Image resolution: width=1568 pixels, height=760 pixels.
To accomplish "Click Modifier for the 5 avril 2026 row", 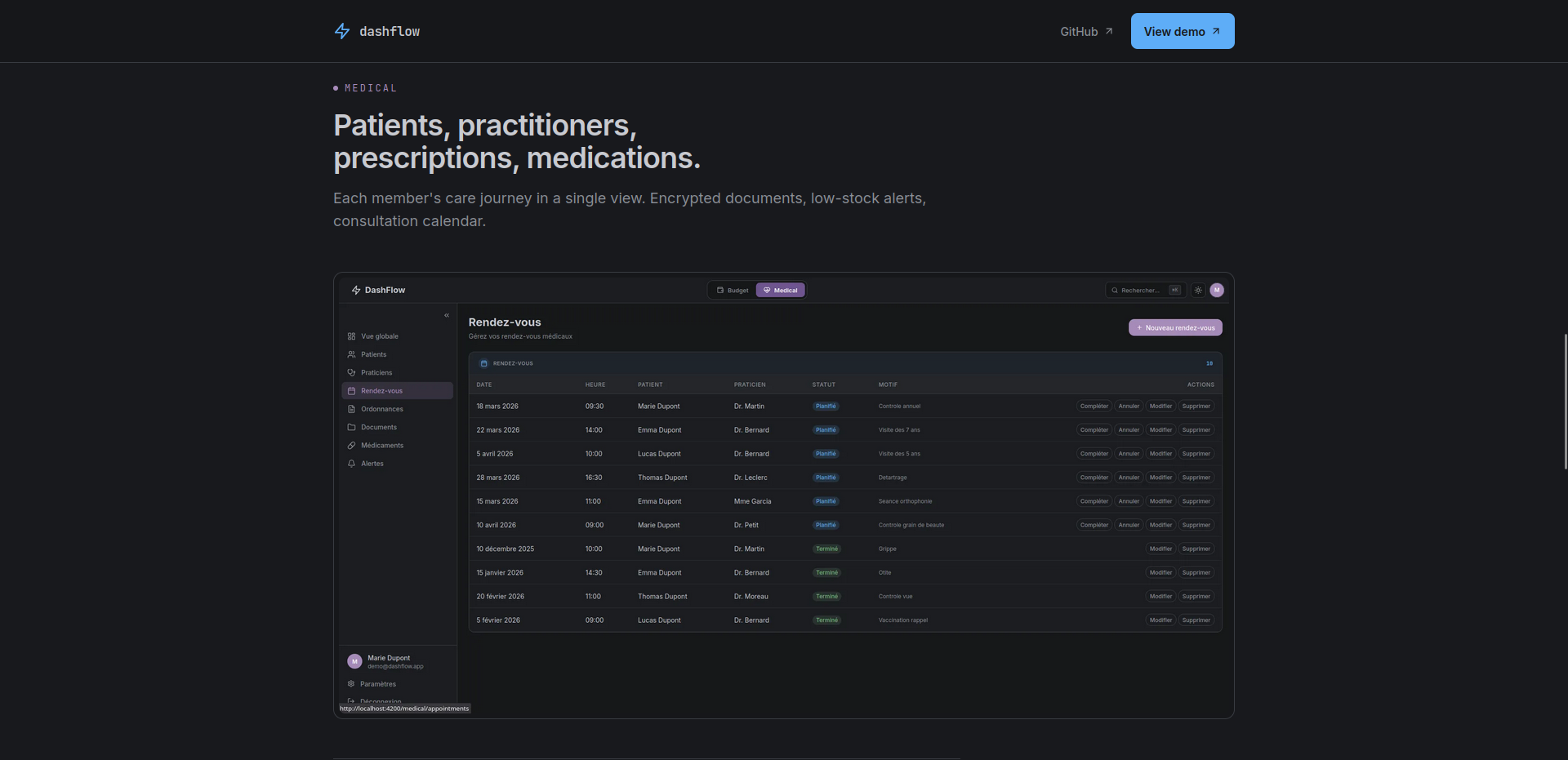I will point(1160,453).
